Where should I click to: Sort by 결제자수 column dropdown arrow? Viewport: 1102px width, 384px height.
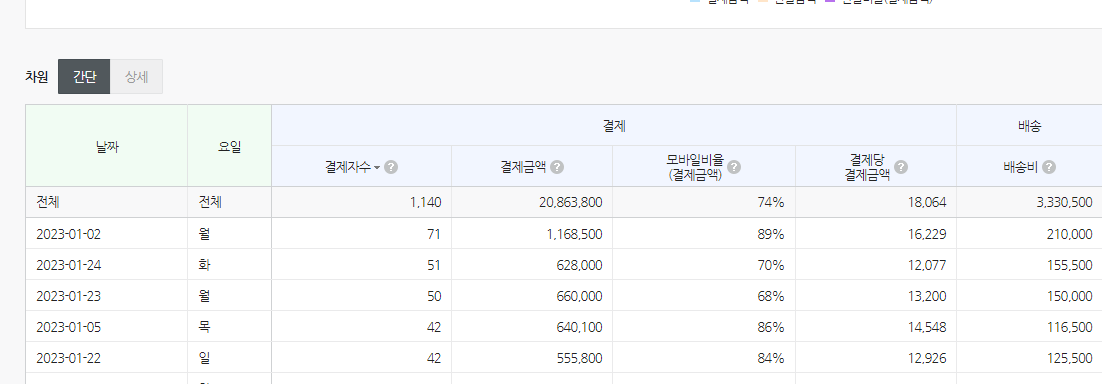[377, 167]
